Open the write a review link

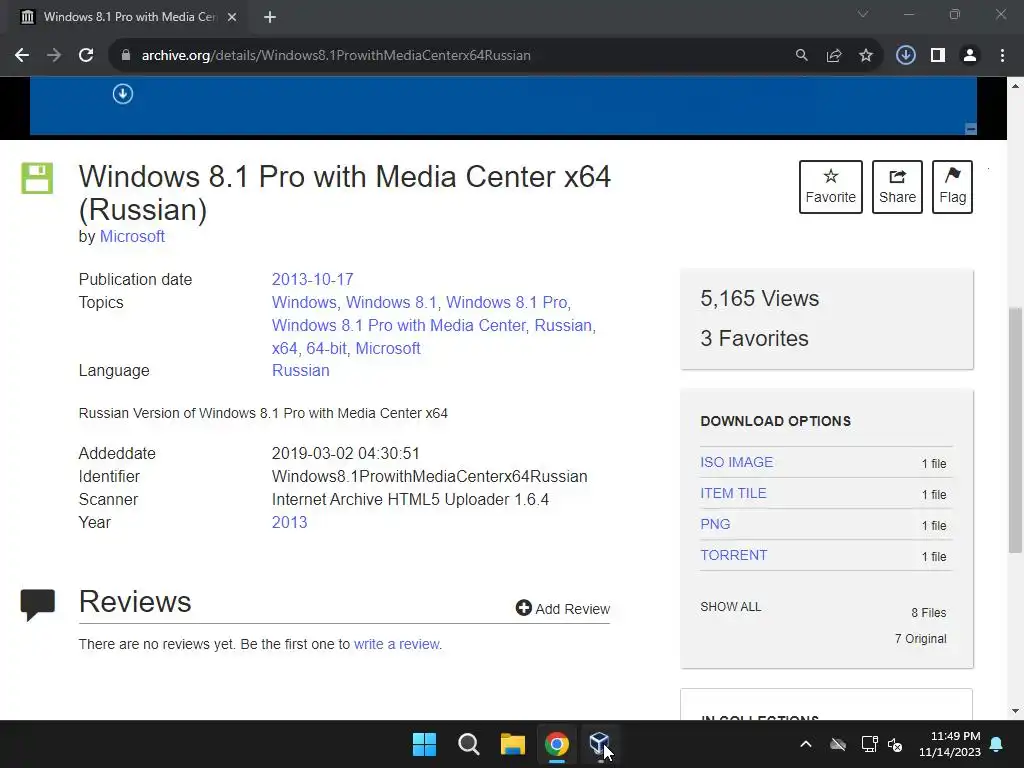coord(397,644)
